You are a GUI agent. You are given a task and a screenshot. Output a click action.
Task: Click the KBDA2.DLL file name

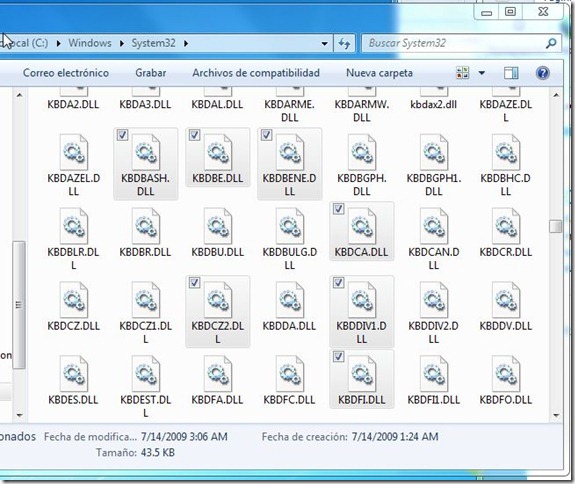pyautogui.click(x=73, y=104)
